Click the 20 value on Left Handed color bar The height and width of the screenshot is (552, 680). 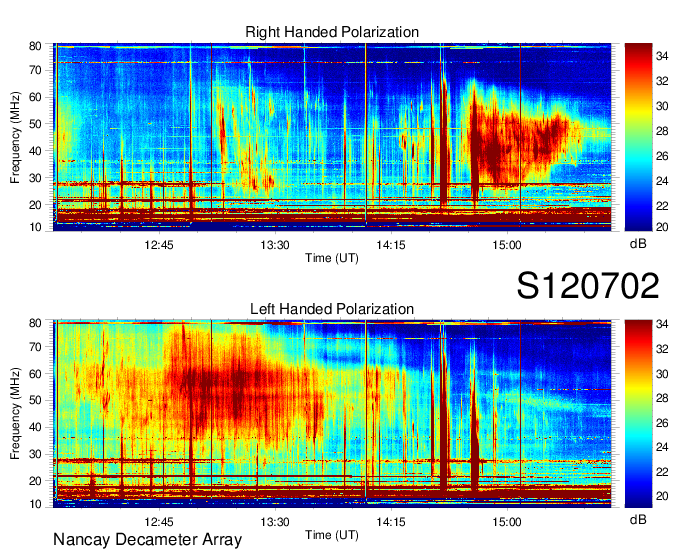(662, 496)
